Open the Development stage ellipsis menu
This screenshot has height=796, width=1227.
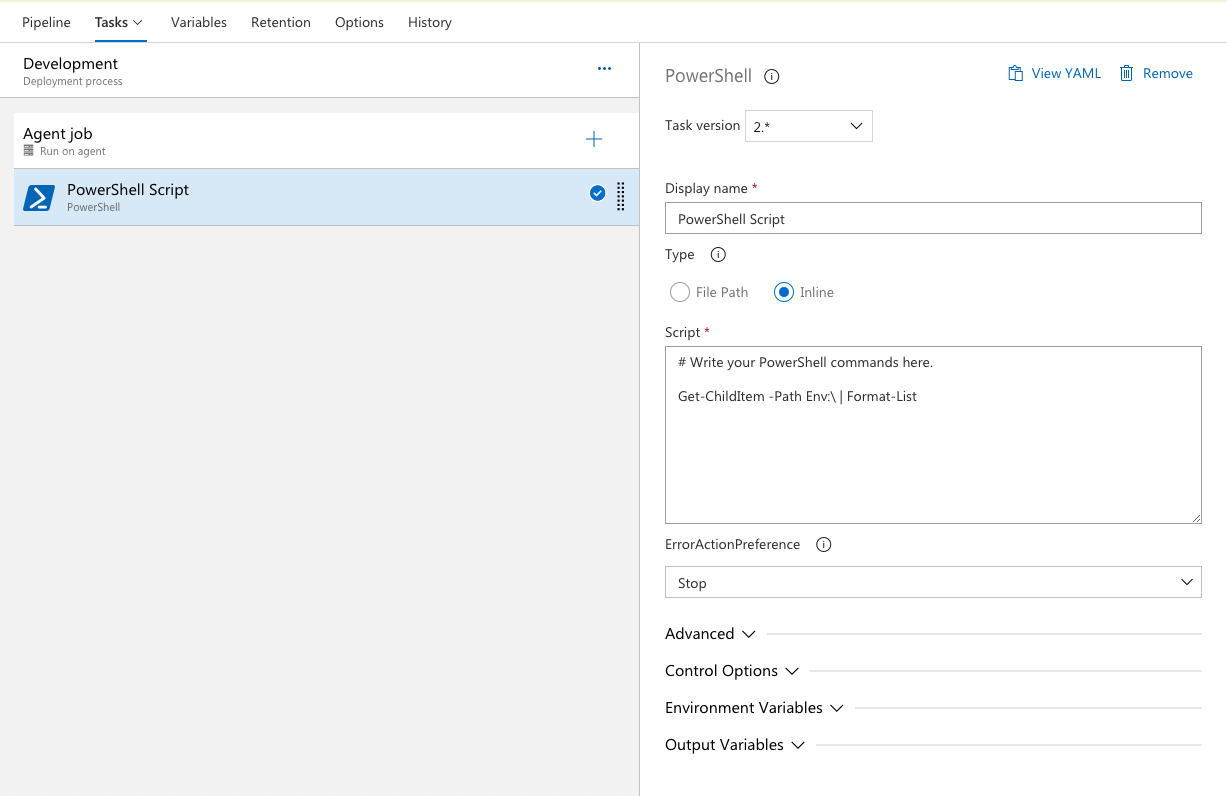tap(604, 68)
